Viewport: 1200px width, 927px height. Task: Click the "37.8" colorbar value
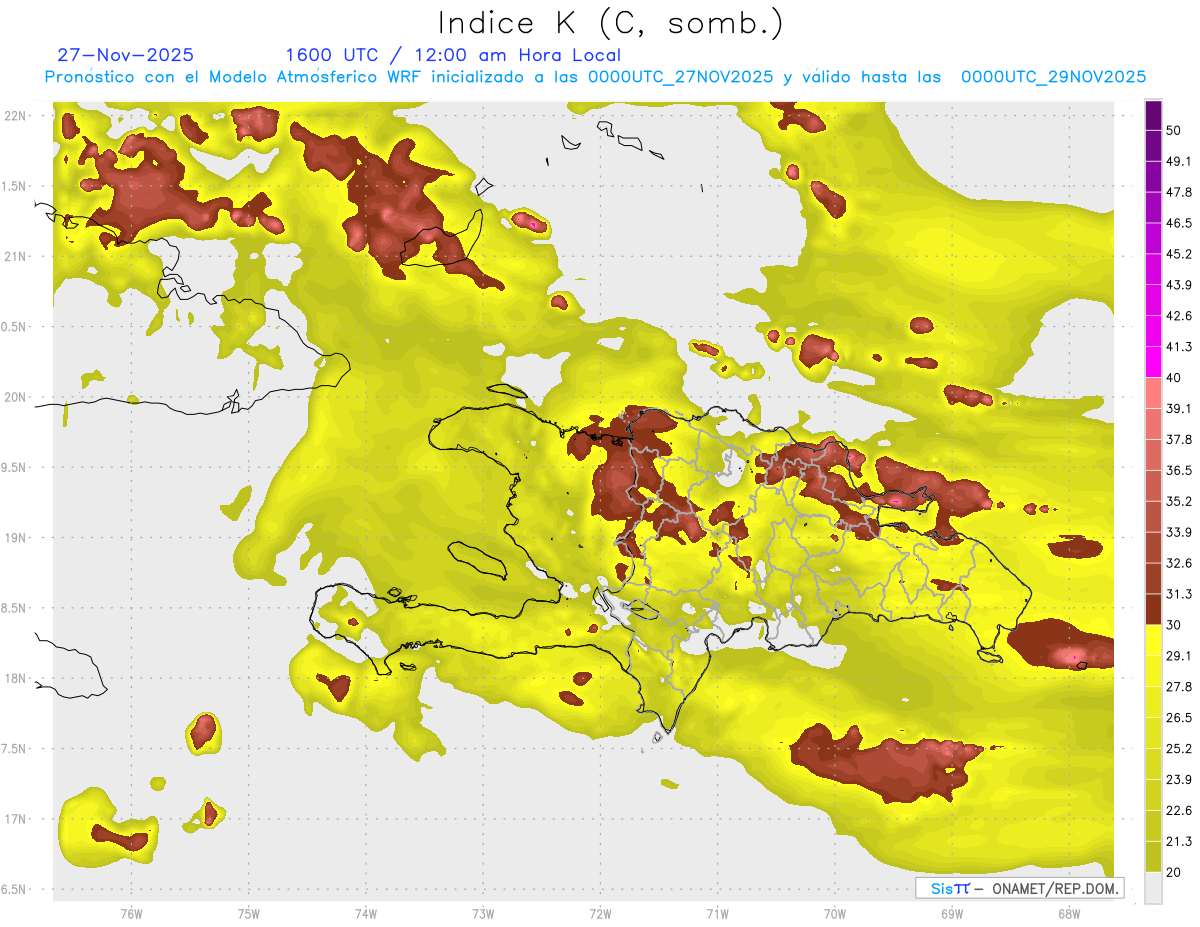(x=1179, y=439)
